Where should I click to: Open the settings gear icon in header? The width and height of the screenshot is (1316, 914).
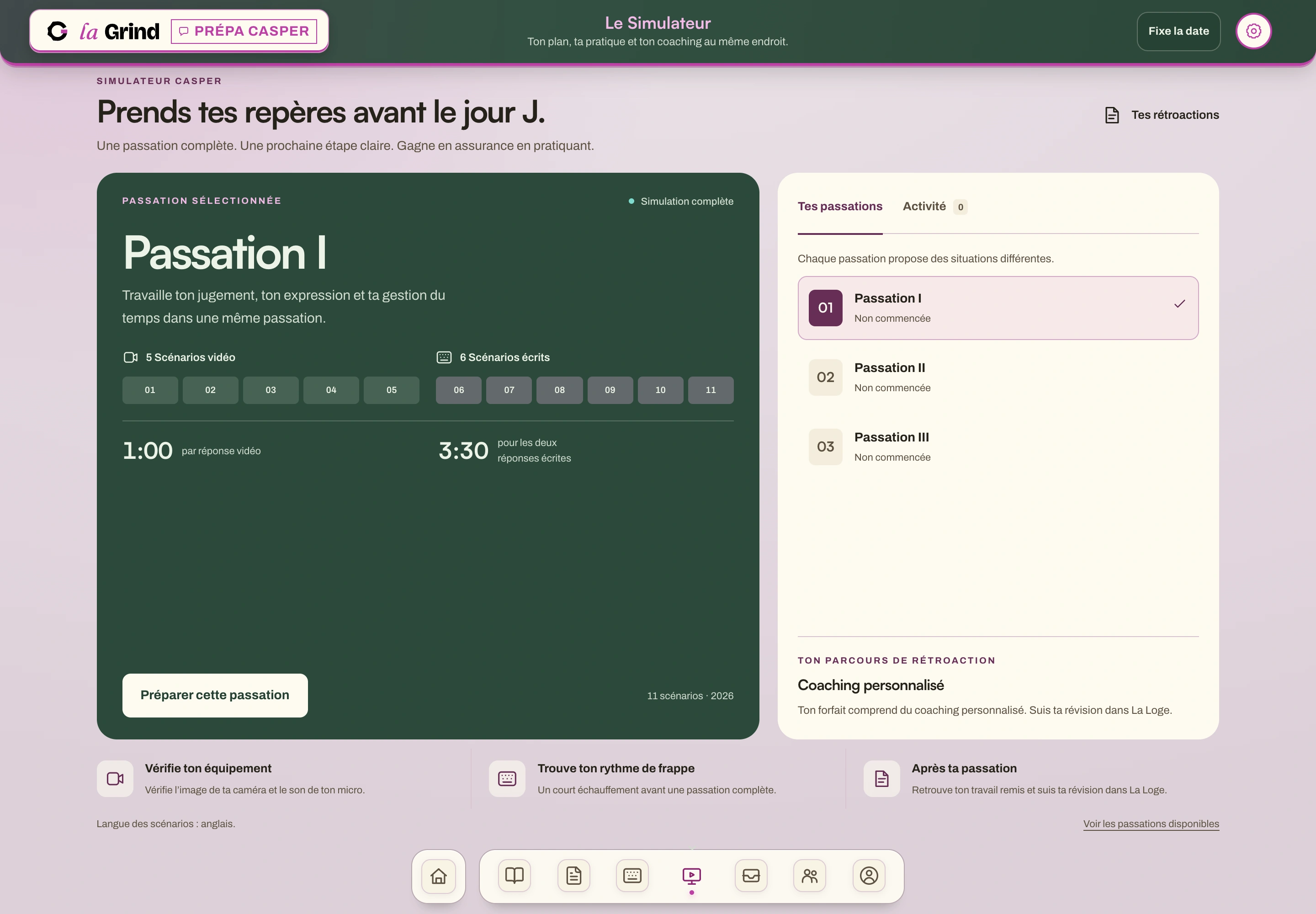tap(1253, 31)
